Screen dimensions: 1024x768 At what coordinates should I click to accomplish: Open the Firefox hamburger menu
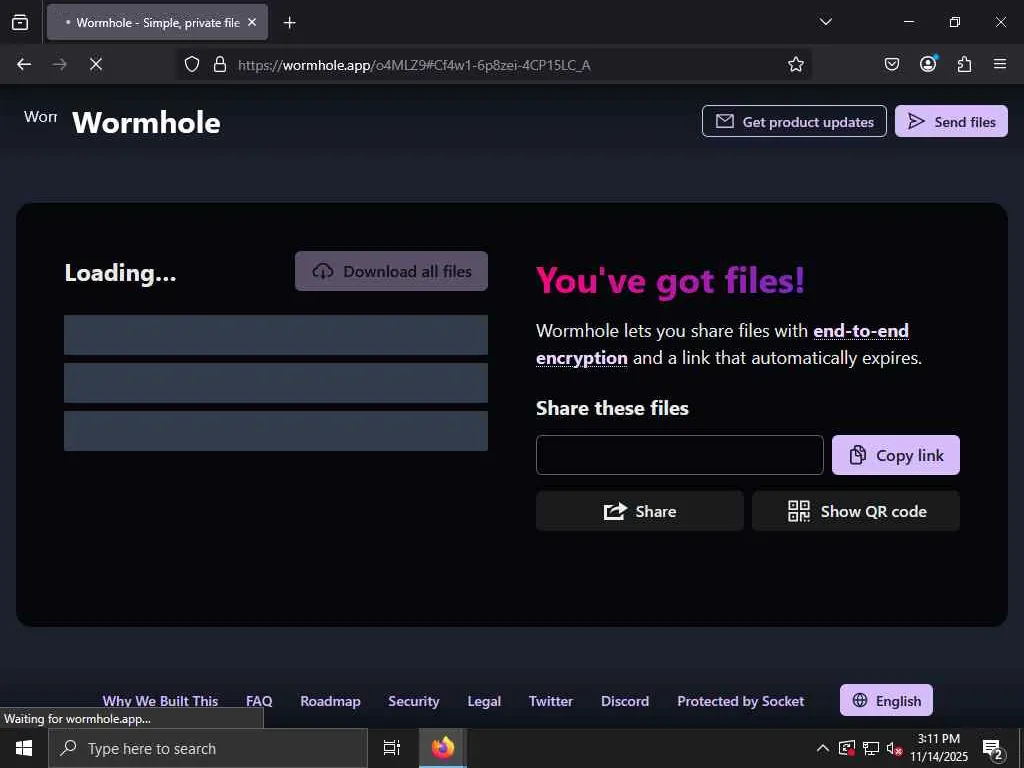click(x=1000, y=64)
